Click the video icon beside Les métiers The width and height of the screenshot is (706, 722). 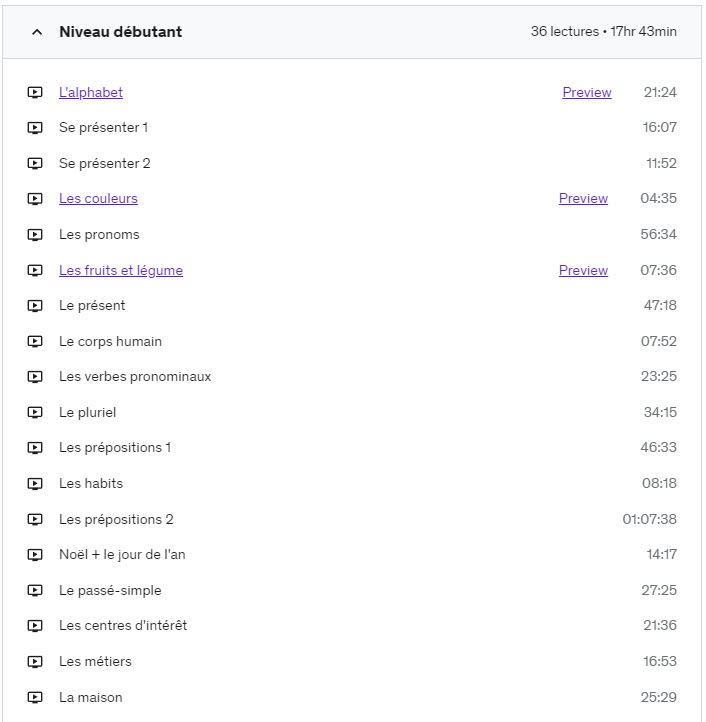point(35,661)
